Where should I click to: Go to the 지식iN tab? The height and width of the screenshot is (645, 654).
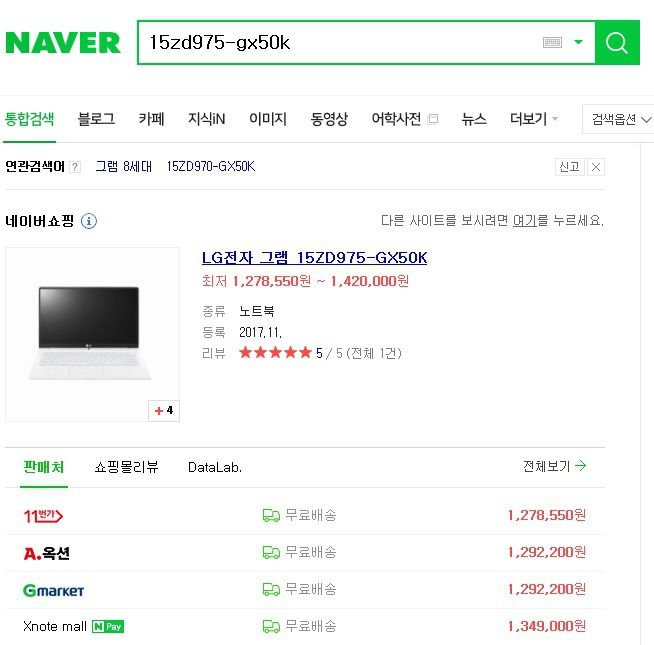206,119
